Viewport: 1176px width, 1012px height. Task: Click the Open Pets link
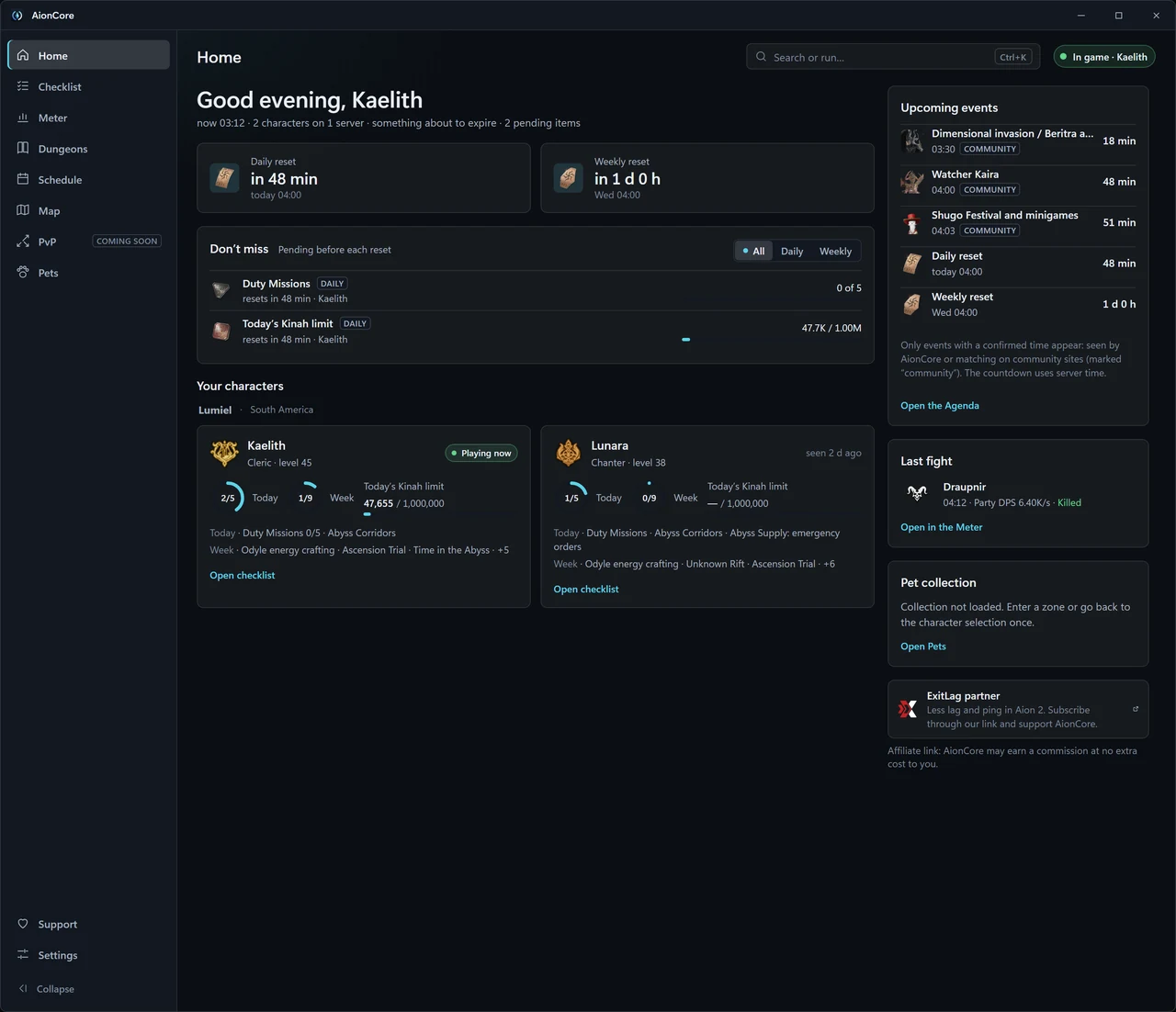tap(923, 647)
